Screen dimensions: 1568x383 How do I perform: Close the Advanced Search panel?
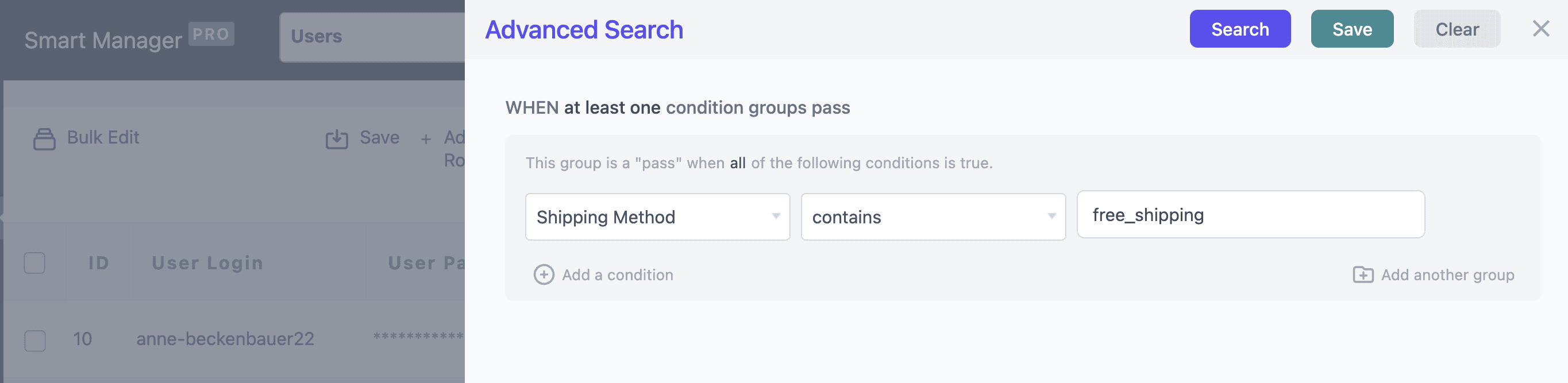pyautogui.click(x=1540, y=29)
